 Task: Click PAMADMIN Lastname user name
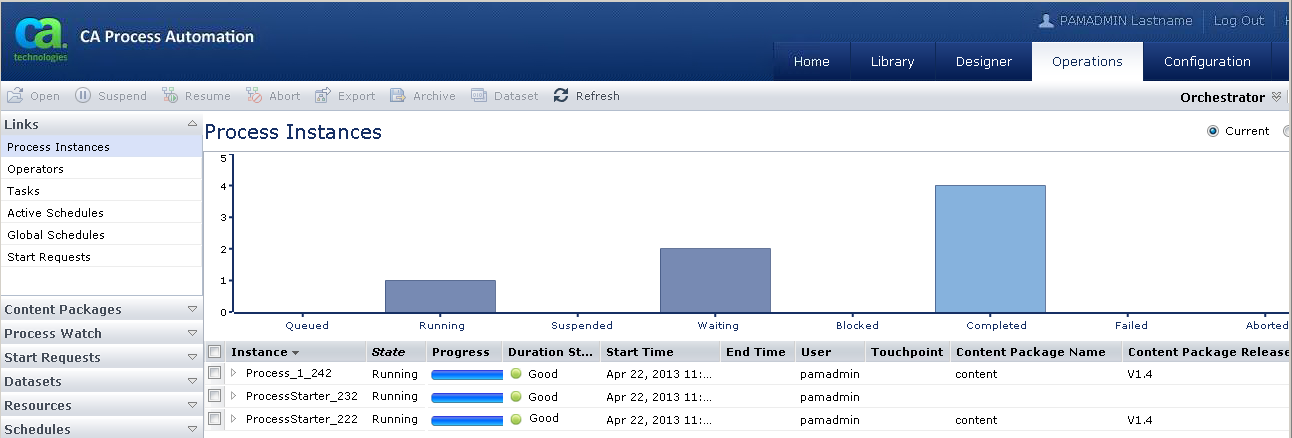1126,20
